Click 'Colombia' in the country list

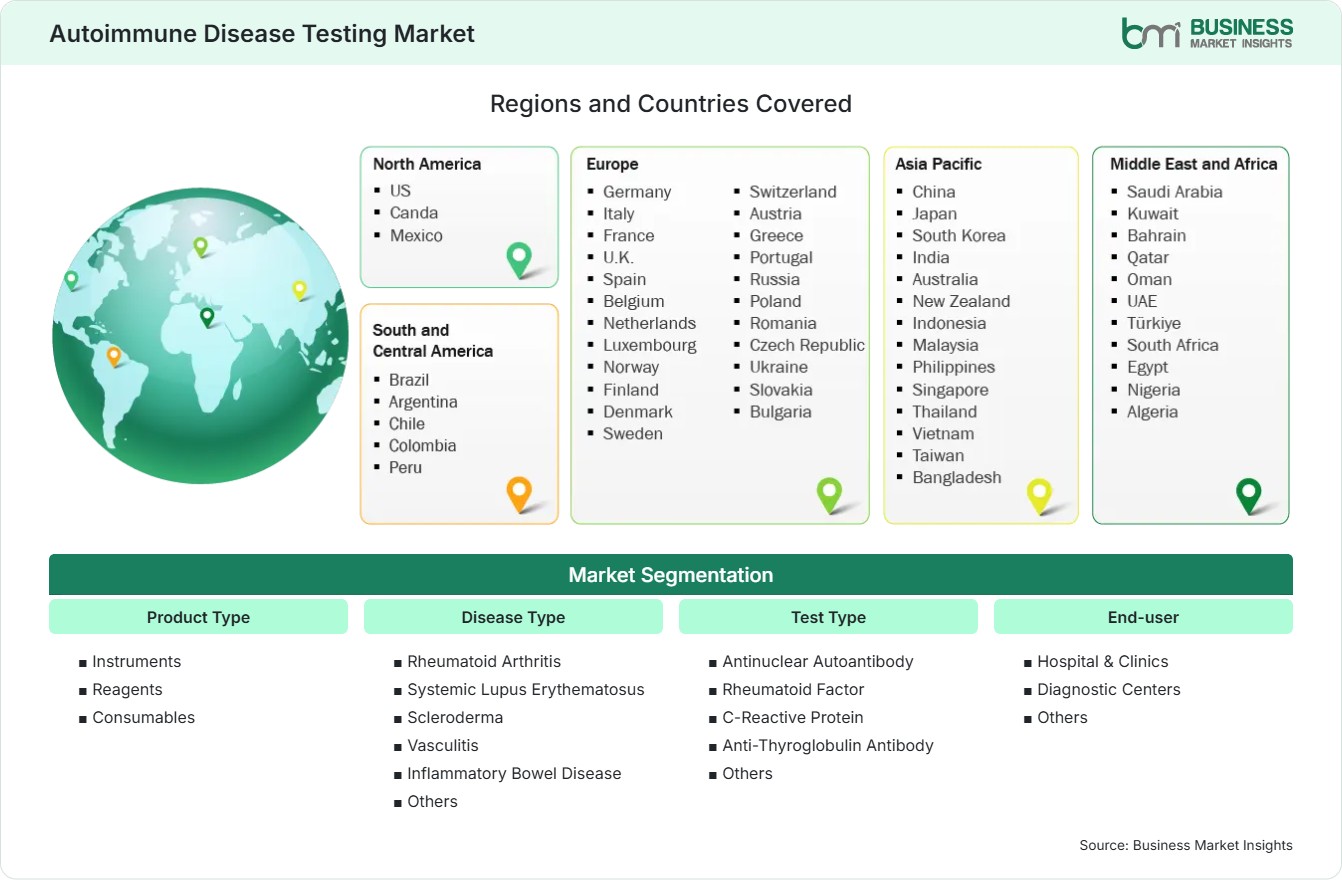(x=422, y=445)
